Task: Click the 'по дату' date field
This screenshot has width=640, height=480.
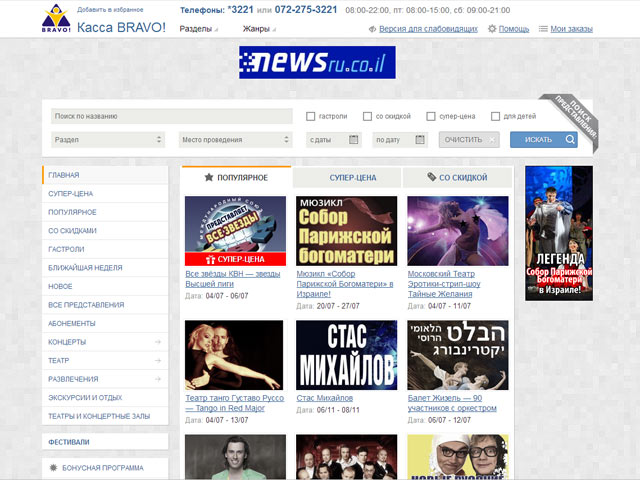Action: pos(400,140)
